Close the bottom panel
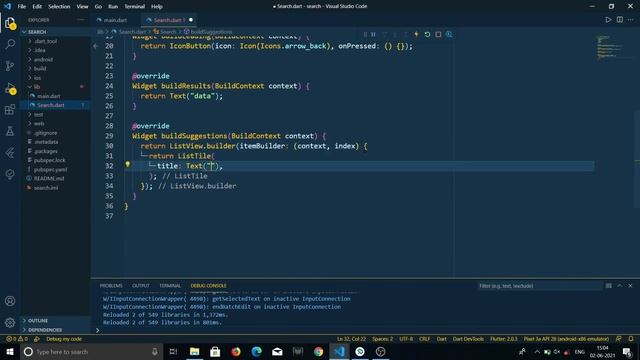The height and width of the screenshot is (360, 640). tap(630, 286)
